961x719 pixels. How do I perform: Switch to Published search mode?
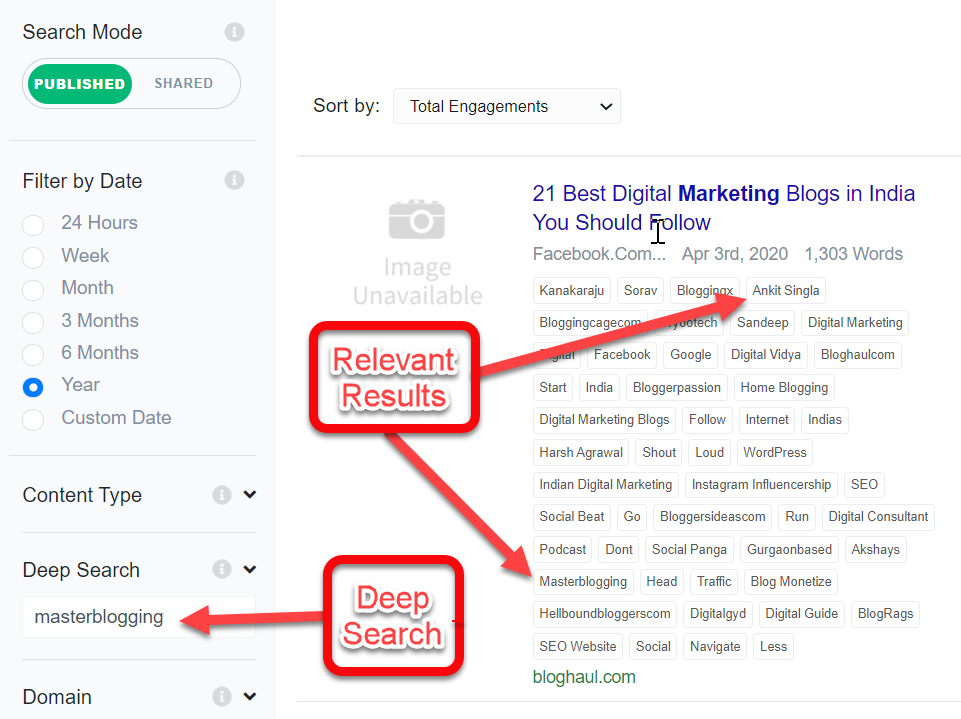[x=80, y=83]
